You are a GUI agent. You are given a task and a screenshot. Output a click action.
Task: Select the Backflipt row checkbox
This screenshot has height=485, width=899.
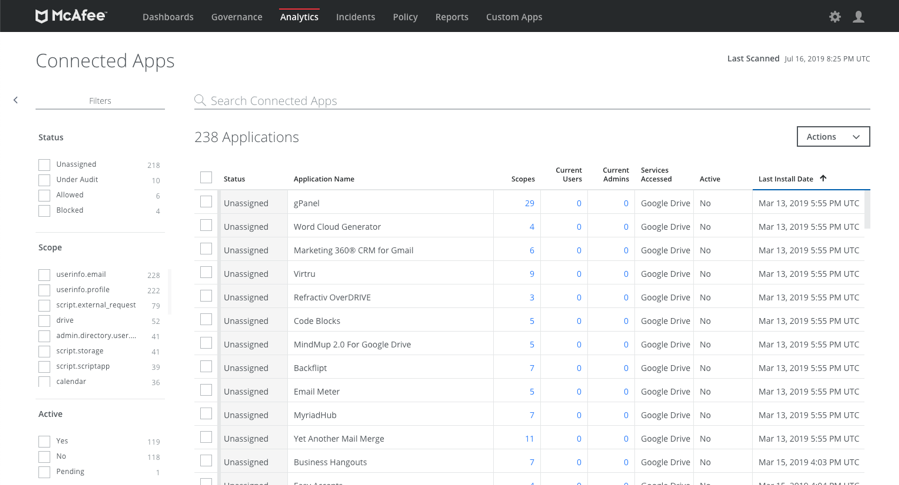pos(206,366)
